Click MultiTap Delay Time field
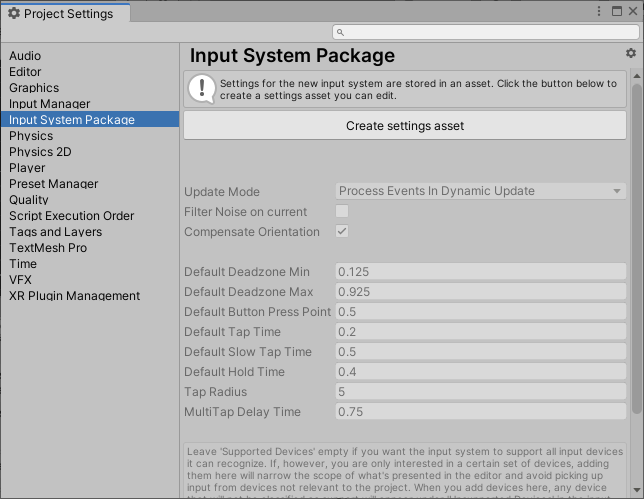644x499 pixels. click(481, 412)
